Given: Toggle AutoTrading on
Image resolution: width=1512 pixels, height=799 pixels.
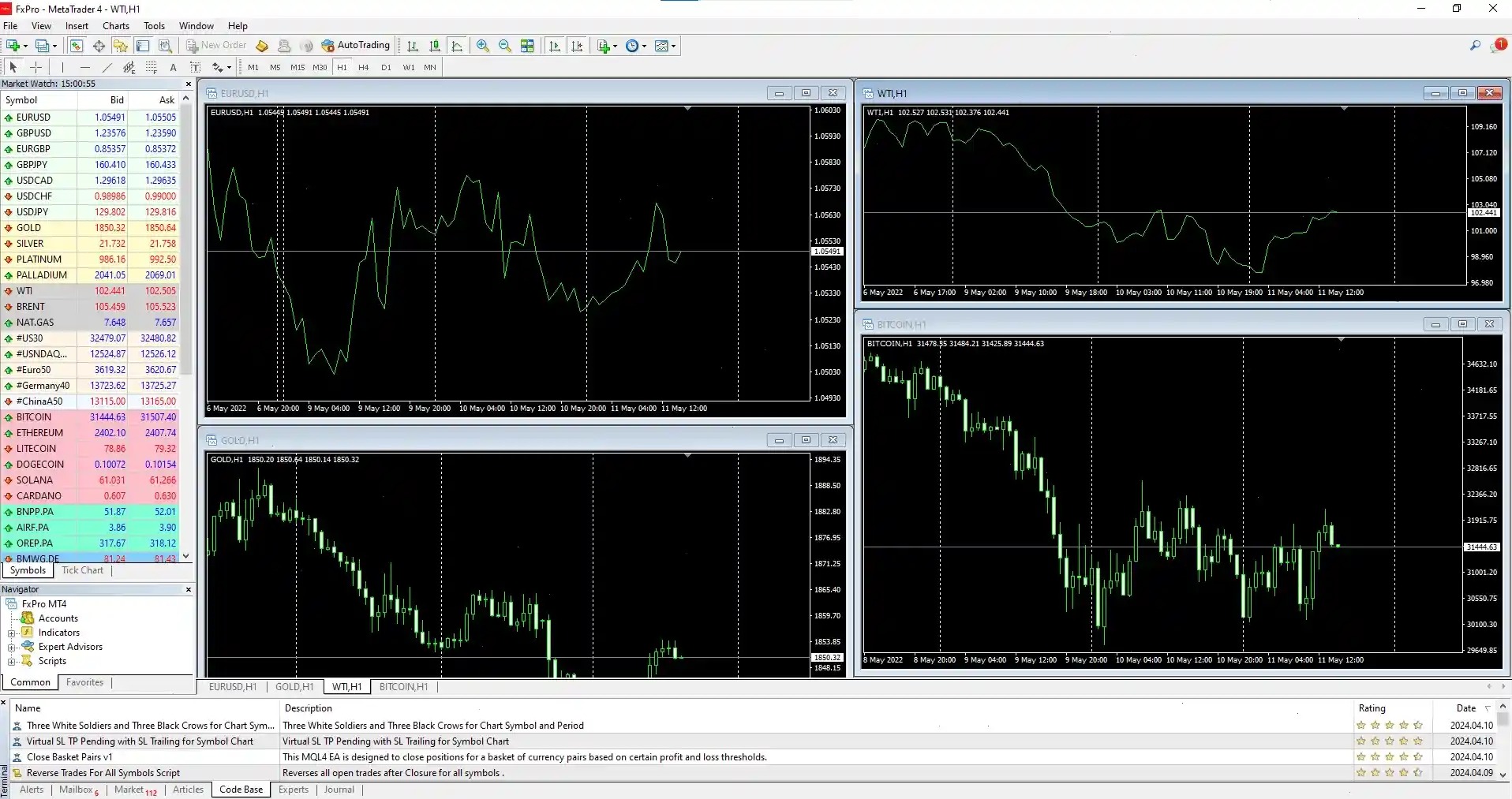Looking at the screenshot, I should [x=357, y=45].
